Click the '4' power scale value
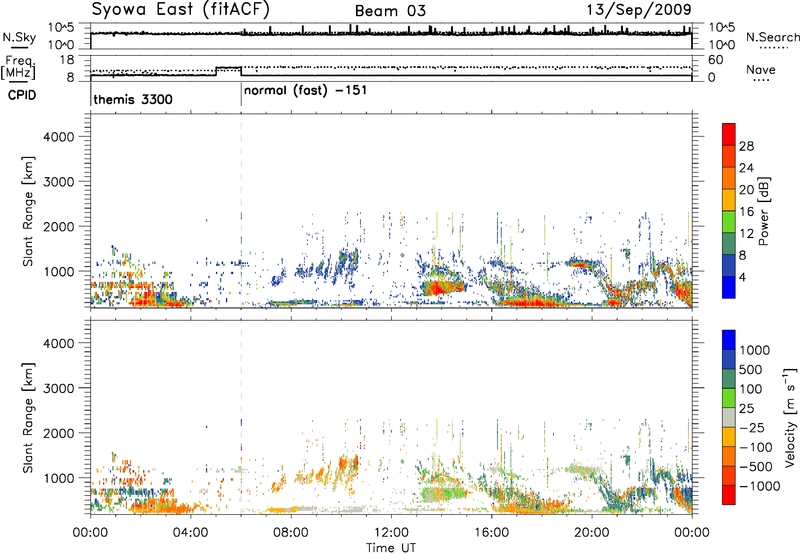Screen dimensions: 800x554 pyautogui.click(x=742, y=277)
